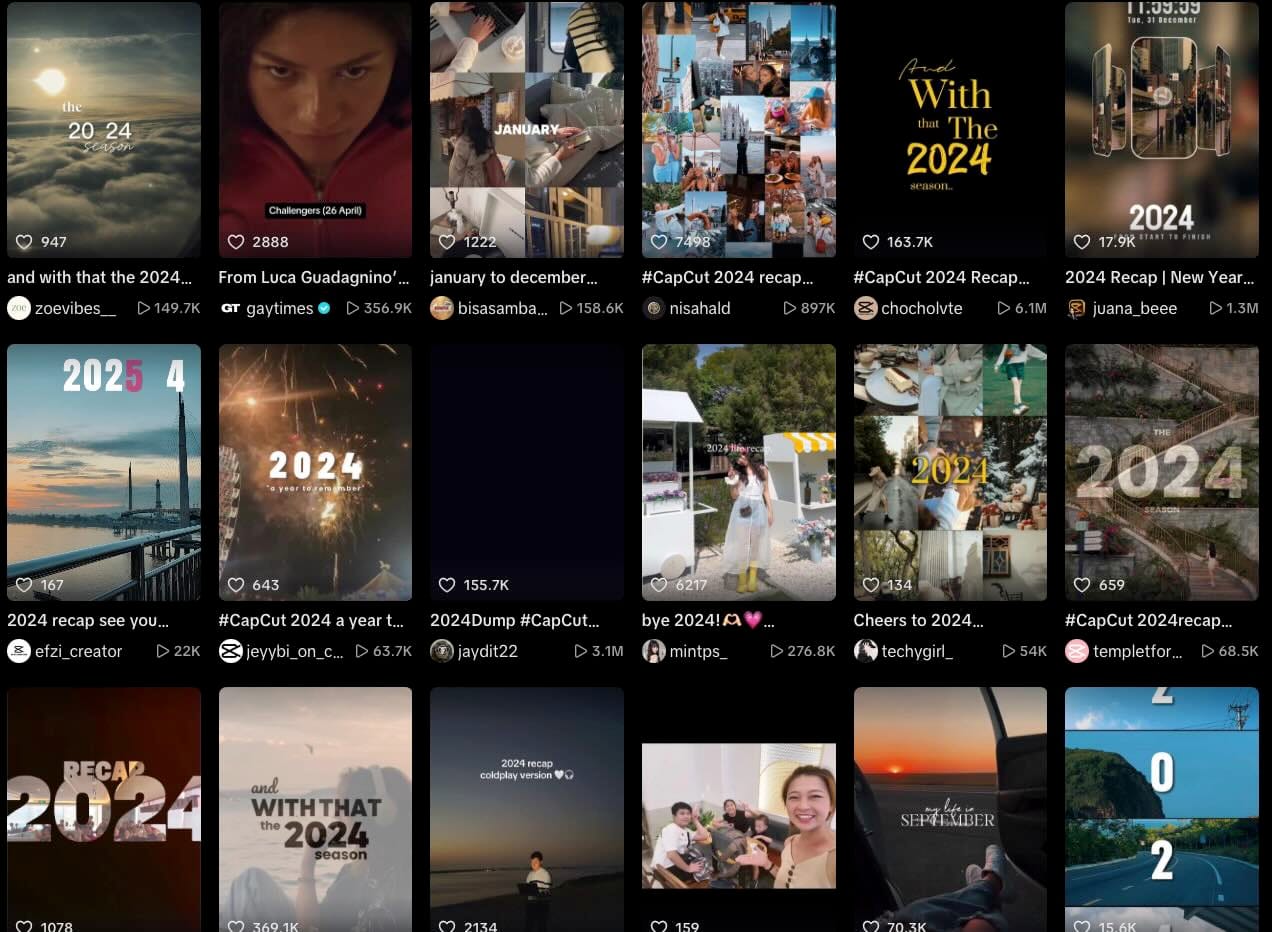Click the juana_beee profile avatar
Screen dimensions: 1272x932
click(1077, 308)
